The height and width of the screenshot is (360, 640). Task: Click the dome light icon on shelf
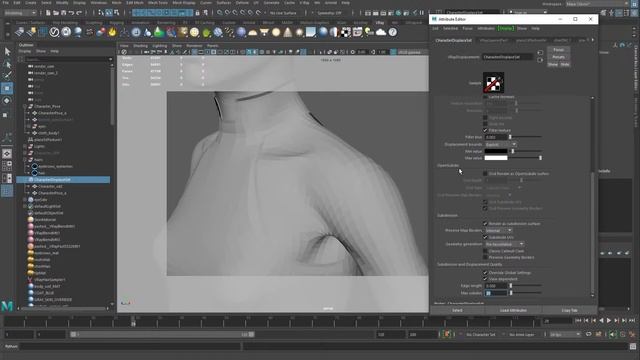point(253,32)
